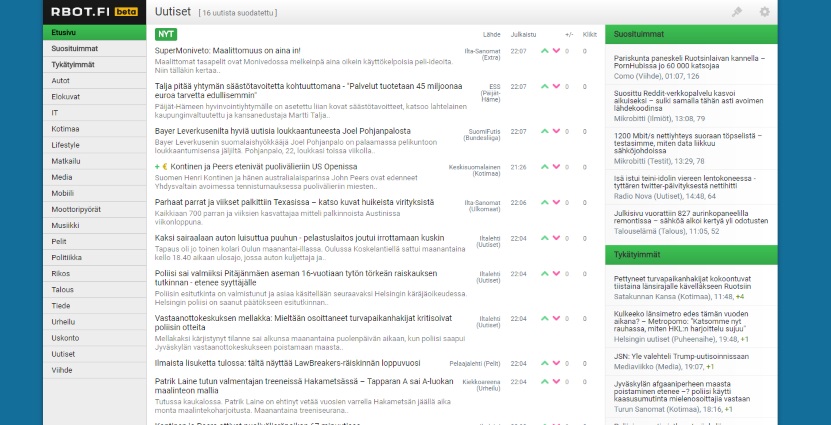Open the 1200 Mbit/s nettiyhteys story
The image size is (831, 425).
(688, 143)
